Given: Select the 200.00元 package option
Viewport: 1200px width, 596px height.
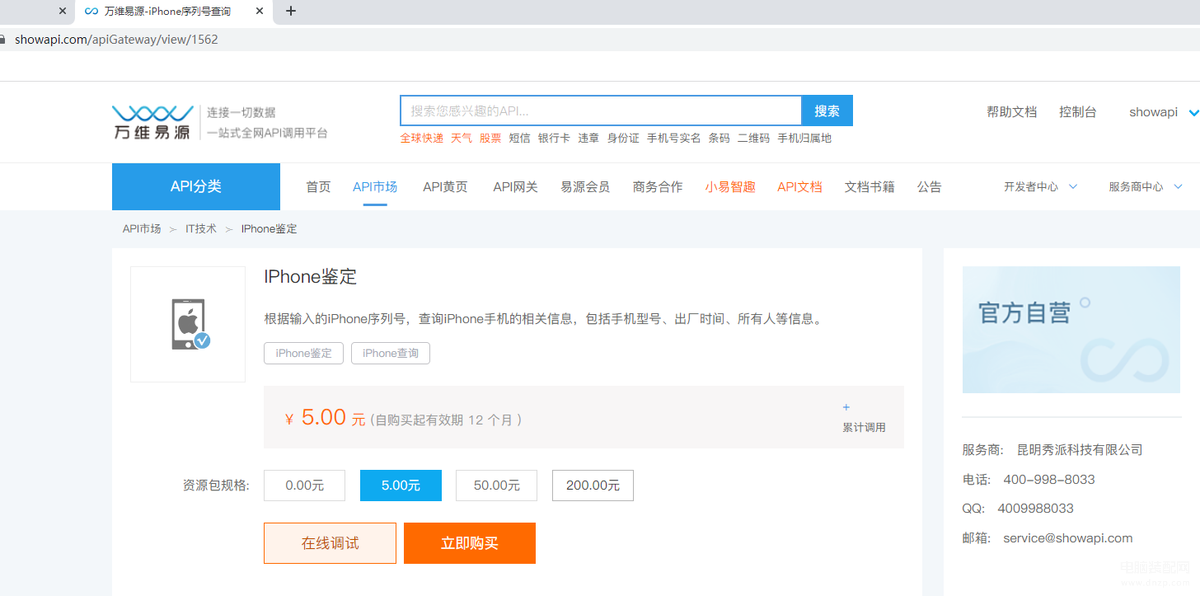Looking at the screenshot, I should pos(593,485).
